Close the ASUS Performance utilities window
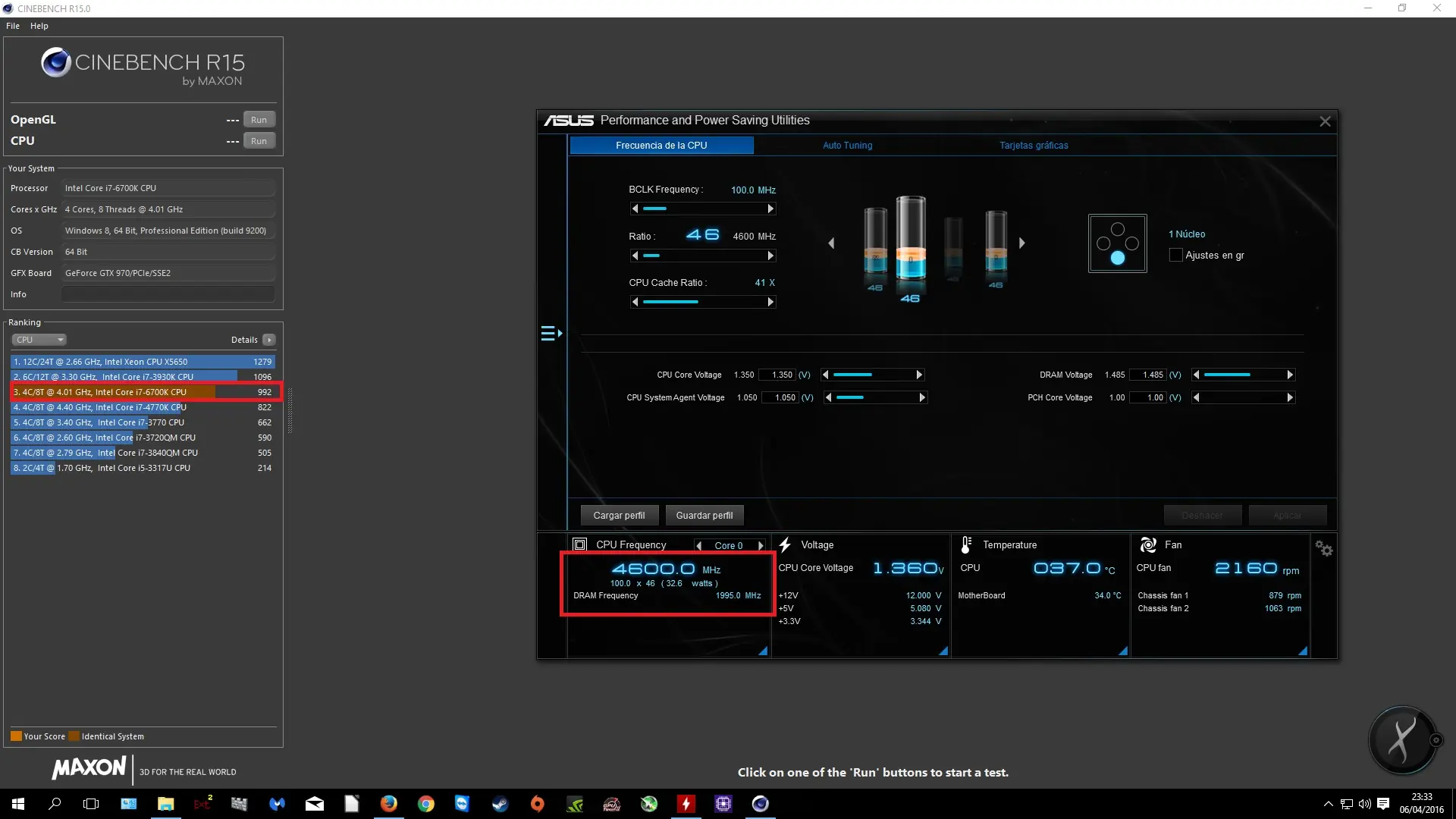This screenshot has width=1456, height=819. [1325, 121]
